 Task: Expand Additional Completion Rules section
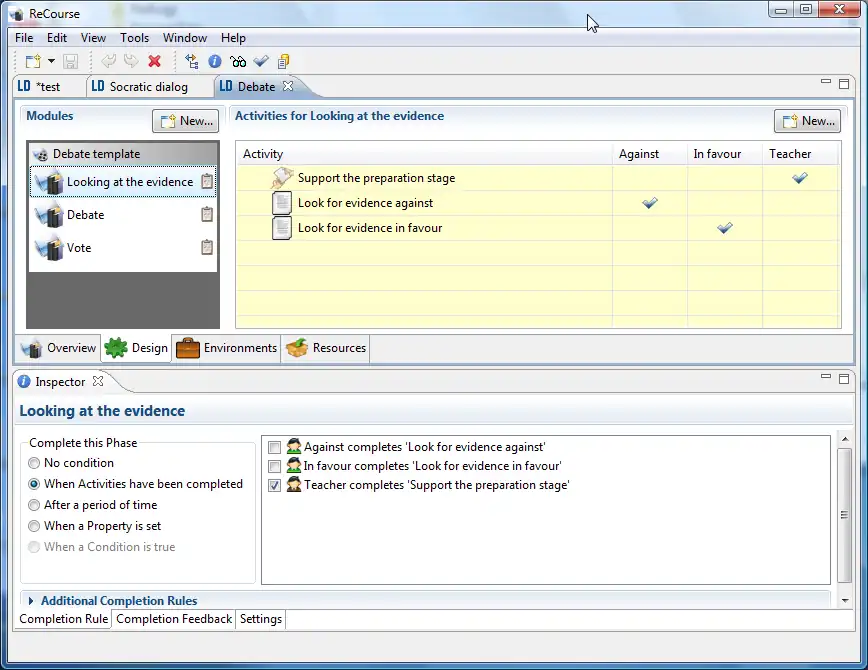[x=31, y=601]
